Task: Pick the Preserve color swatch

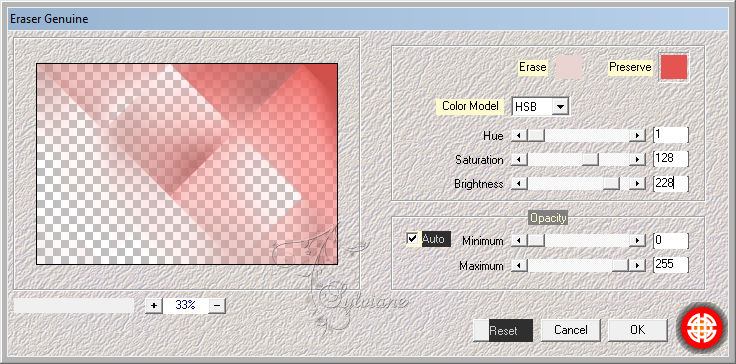Action: (x=674, y=67)
